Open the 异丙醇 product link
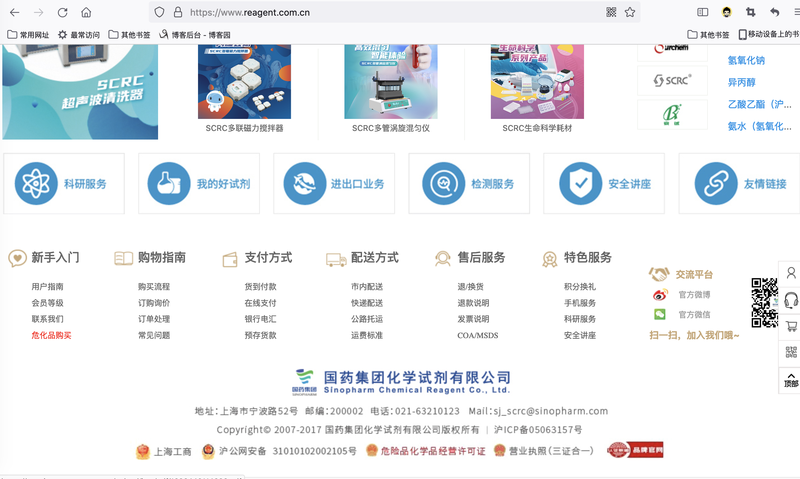Viewport: 800px width, 479px height. (x=741, y=82)
